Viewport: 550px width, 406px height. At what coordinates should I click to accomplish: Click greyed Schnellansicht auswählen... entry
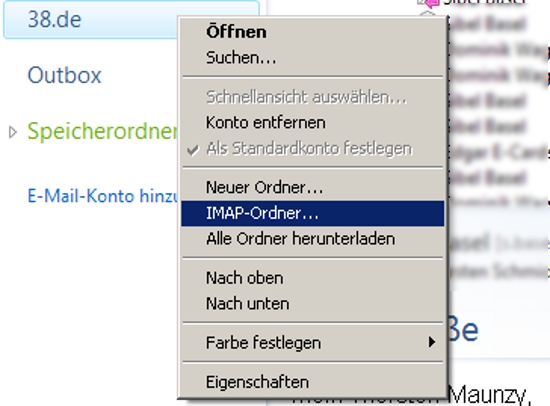coord(313,97)
